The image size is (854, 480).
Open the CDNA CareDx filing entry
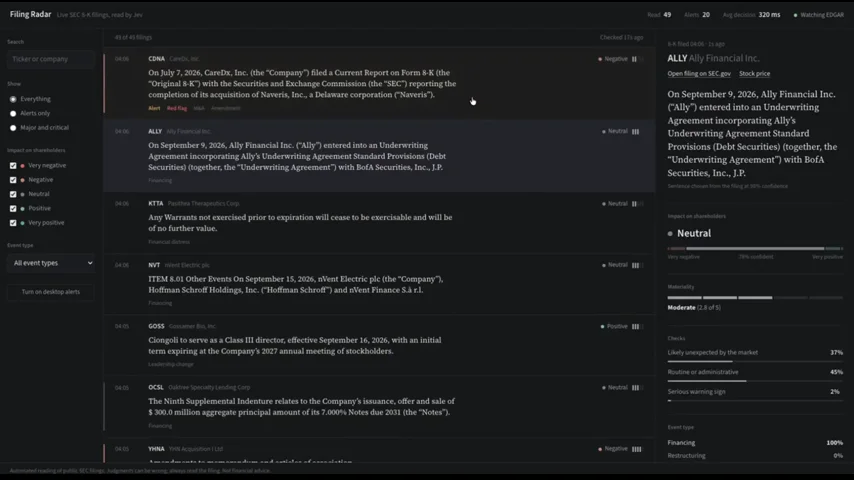379,83
